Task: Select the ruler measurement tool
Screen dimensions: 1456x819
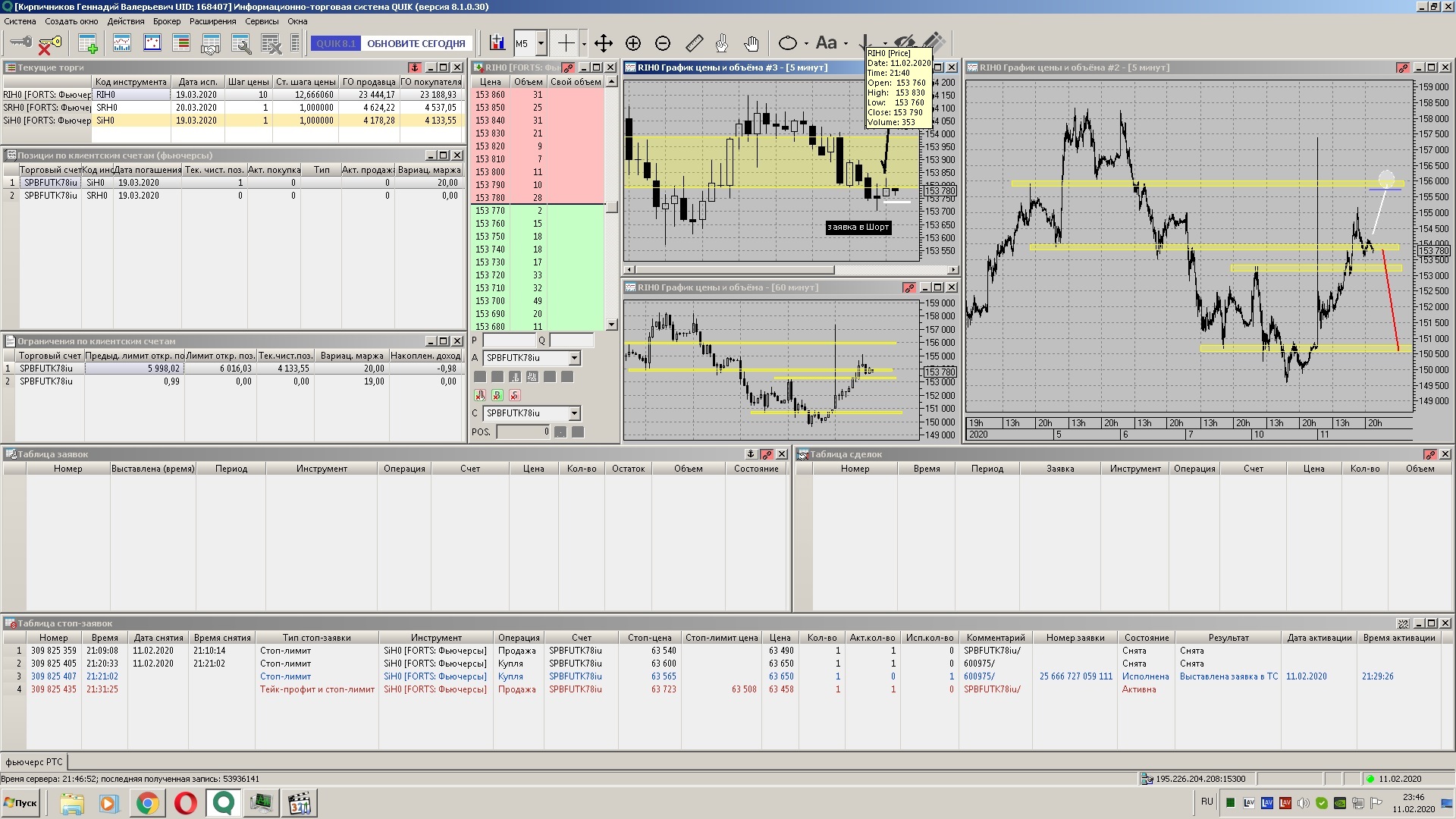Action: coord(693,43)
